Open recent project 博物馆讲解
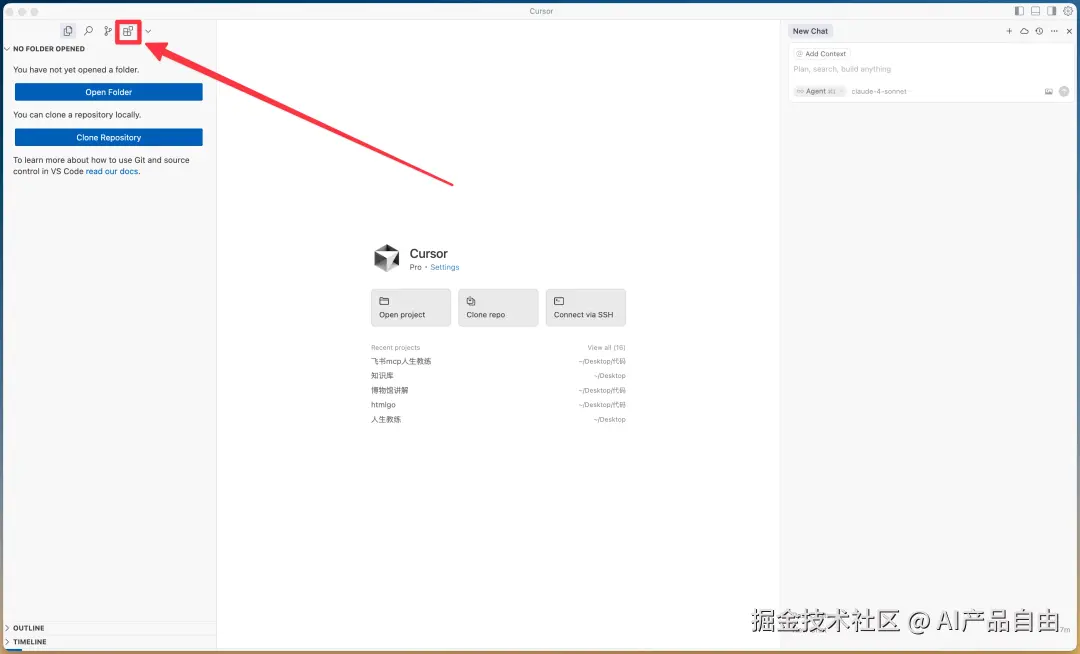The image size is (1080, 654). [498, 390]
